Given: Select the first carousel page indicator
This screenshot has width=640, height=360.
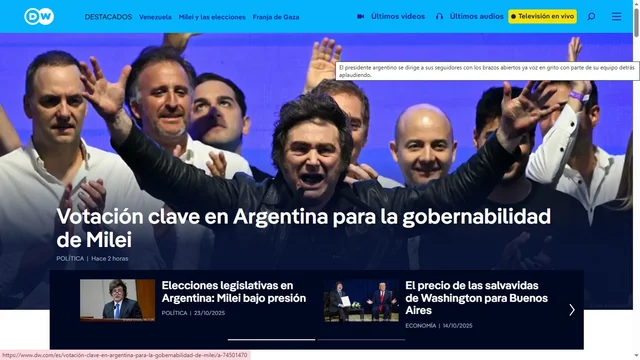Looking at the screenshot, I should coord(271,340).
